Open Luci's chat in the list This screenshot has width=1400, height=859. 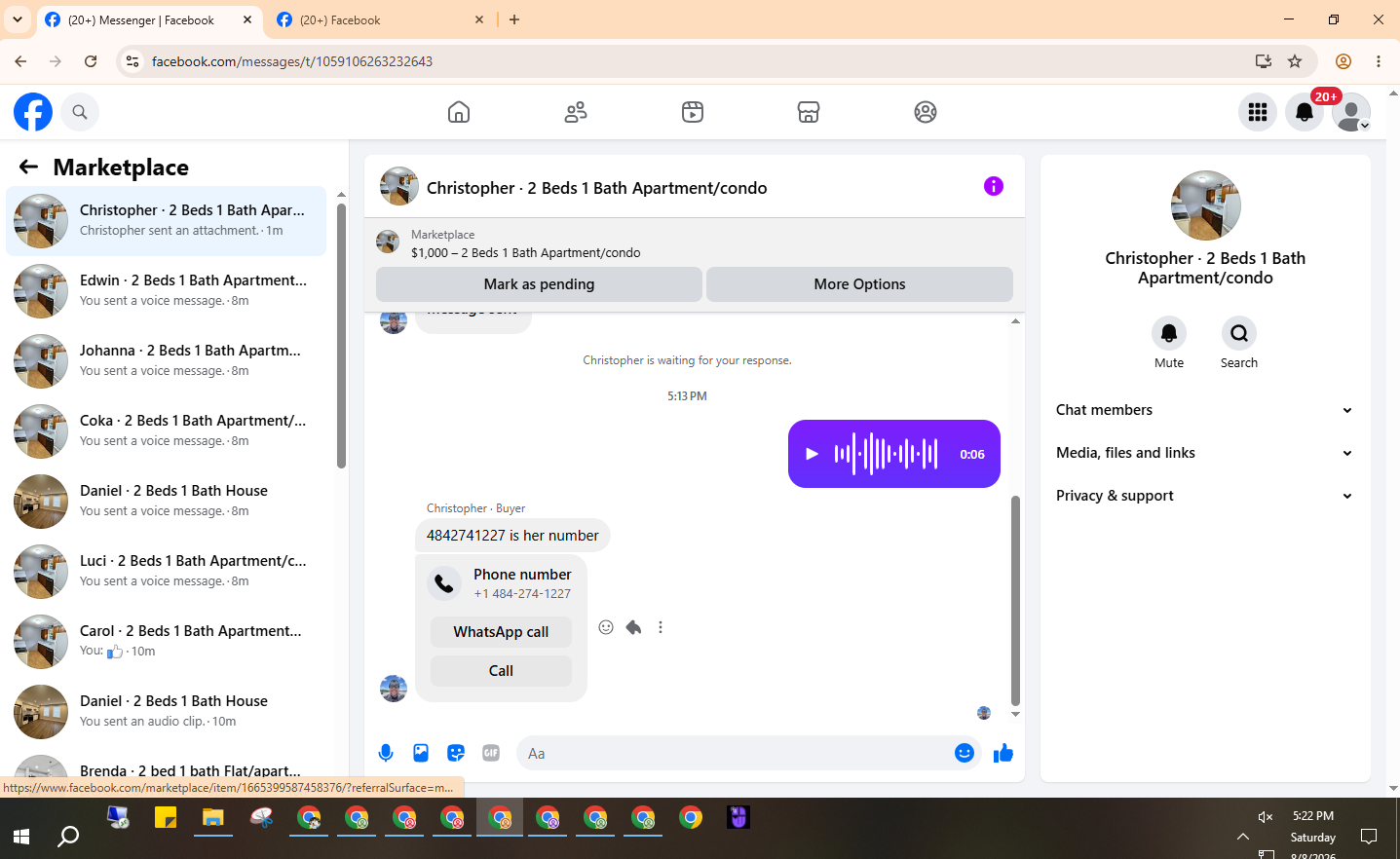[x=167, y=572]
